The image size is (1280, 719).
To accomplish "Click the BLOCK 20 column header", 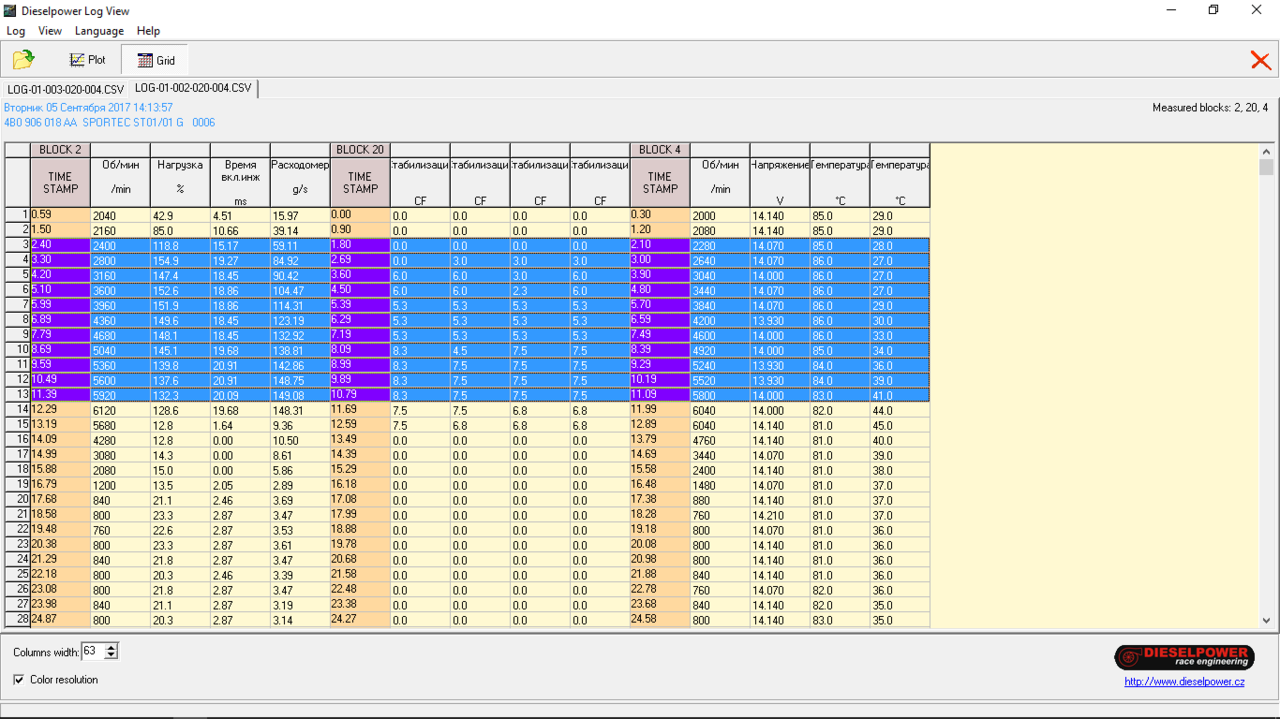I will 360,150.
